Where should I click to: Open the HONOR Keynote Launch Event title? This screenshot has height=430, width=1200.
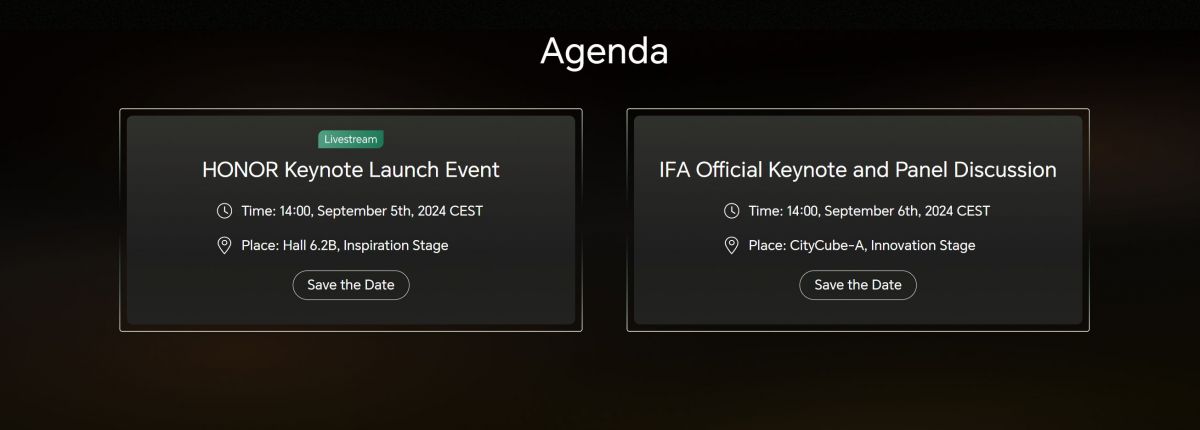(x=351, y=170)
